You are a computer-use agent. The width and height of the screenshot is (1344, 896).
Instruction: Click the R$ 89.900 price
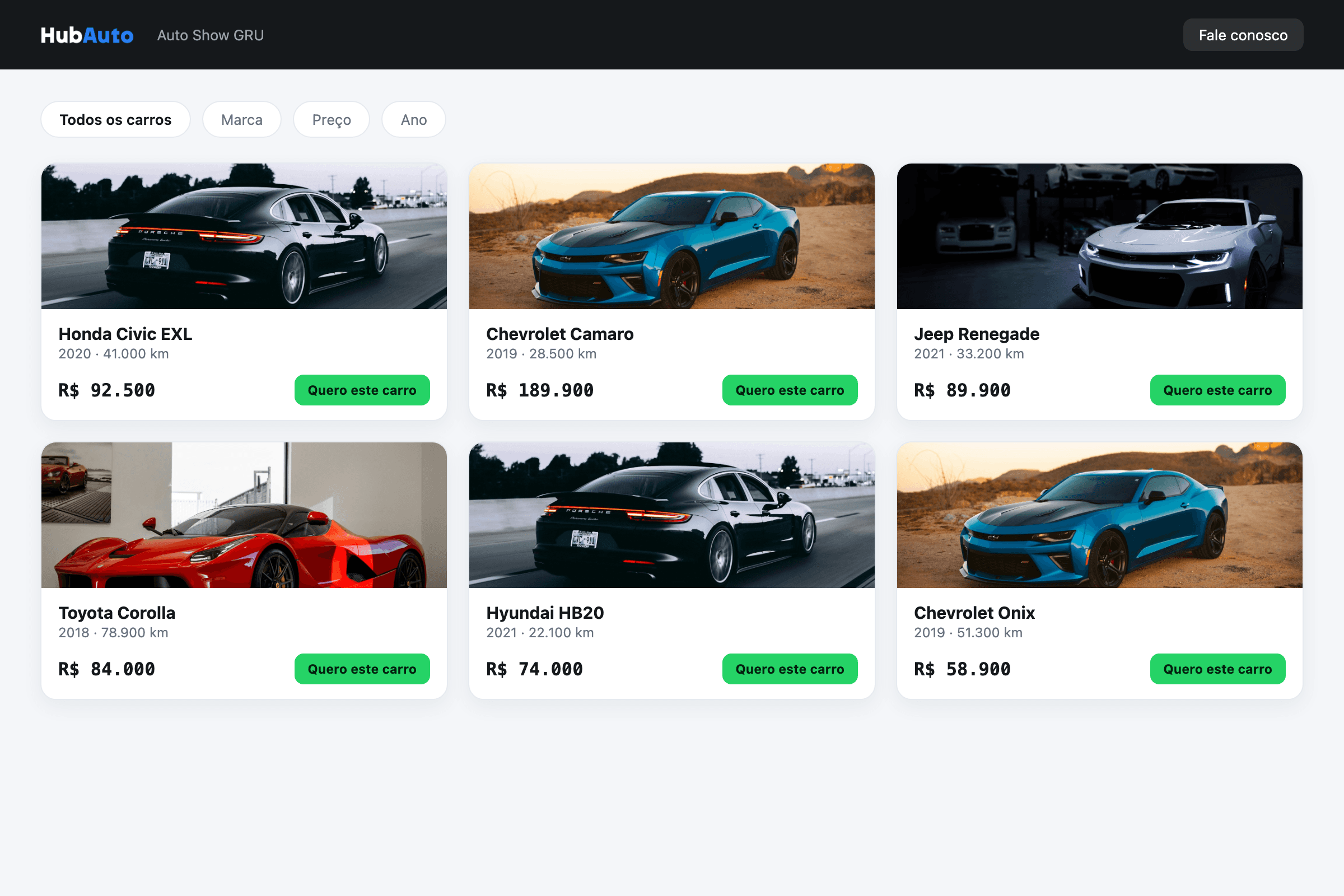pyautogui.click(x=962, y=390)
